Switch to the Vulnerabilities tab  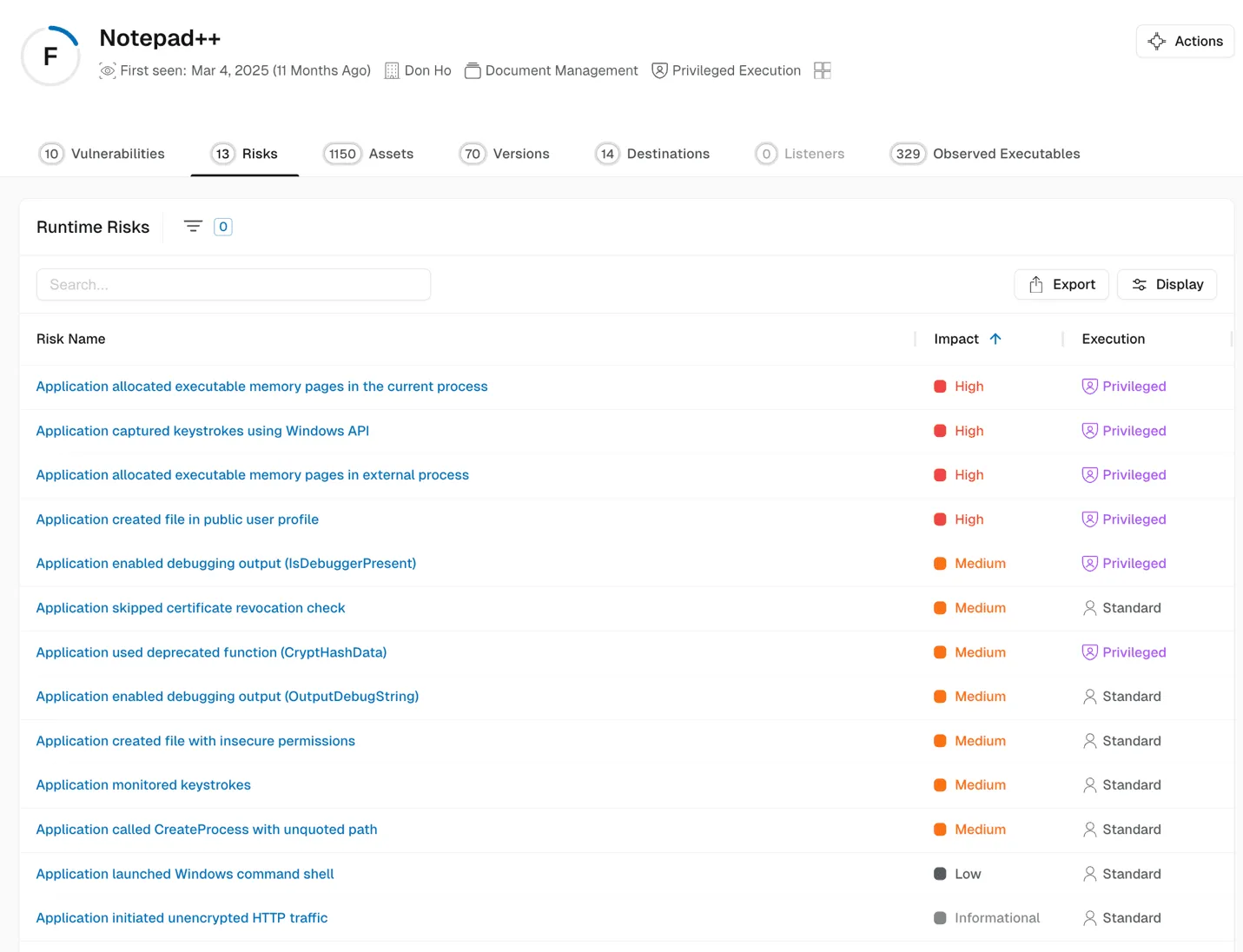[102, 154]
